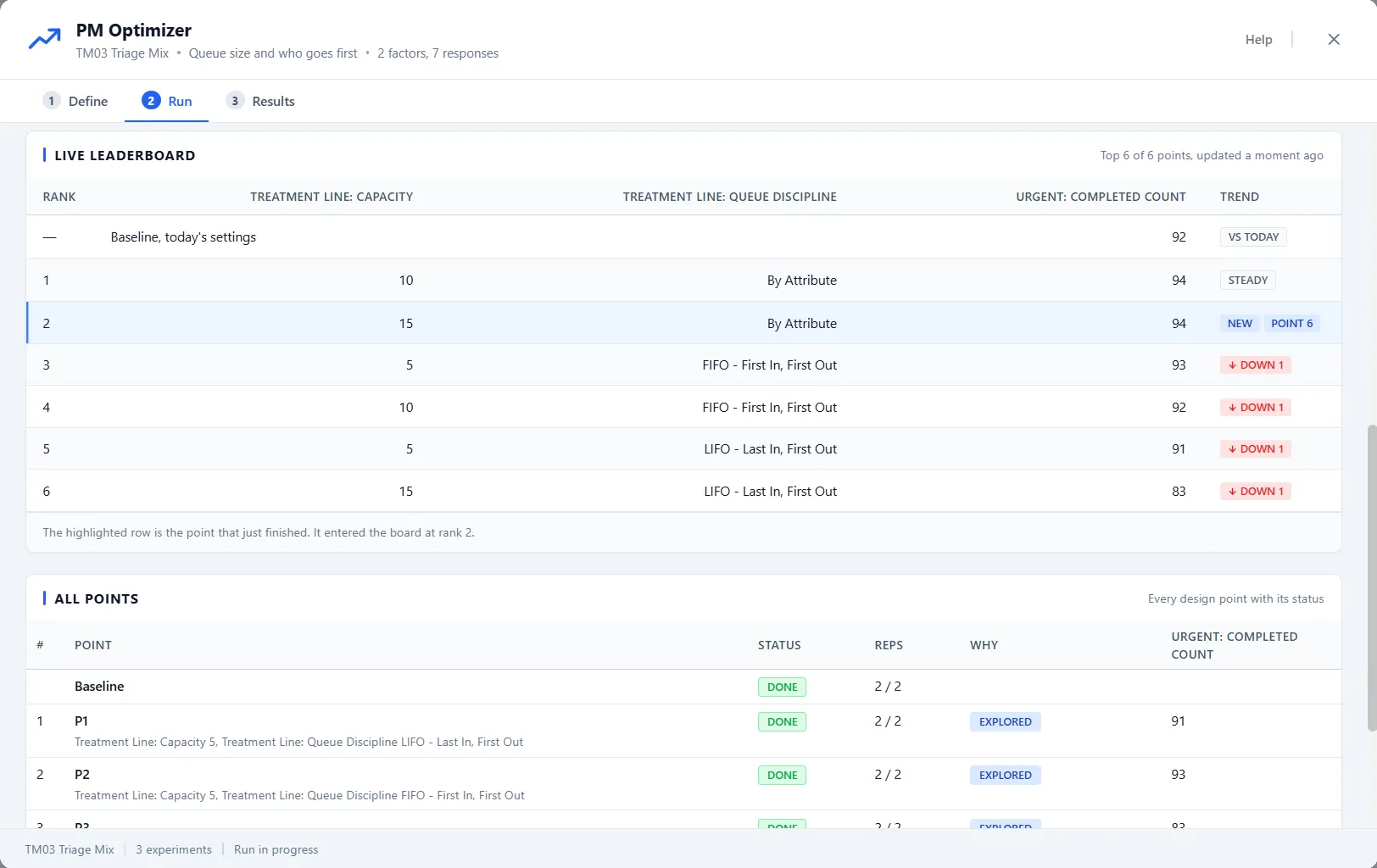Click the Baseline row DONE badge
1377x868 pixels.
[x=782, y=687]
